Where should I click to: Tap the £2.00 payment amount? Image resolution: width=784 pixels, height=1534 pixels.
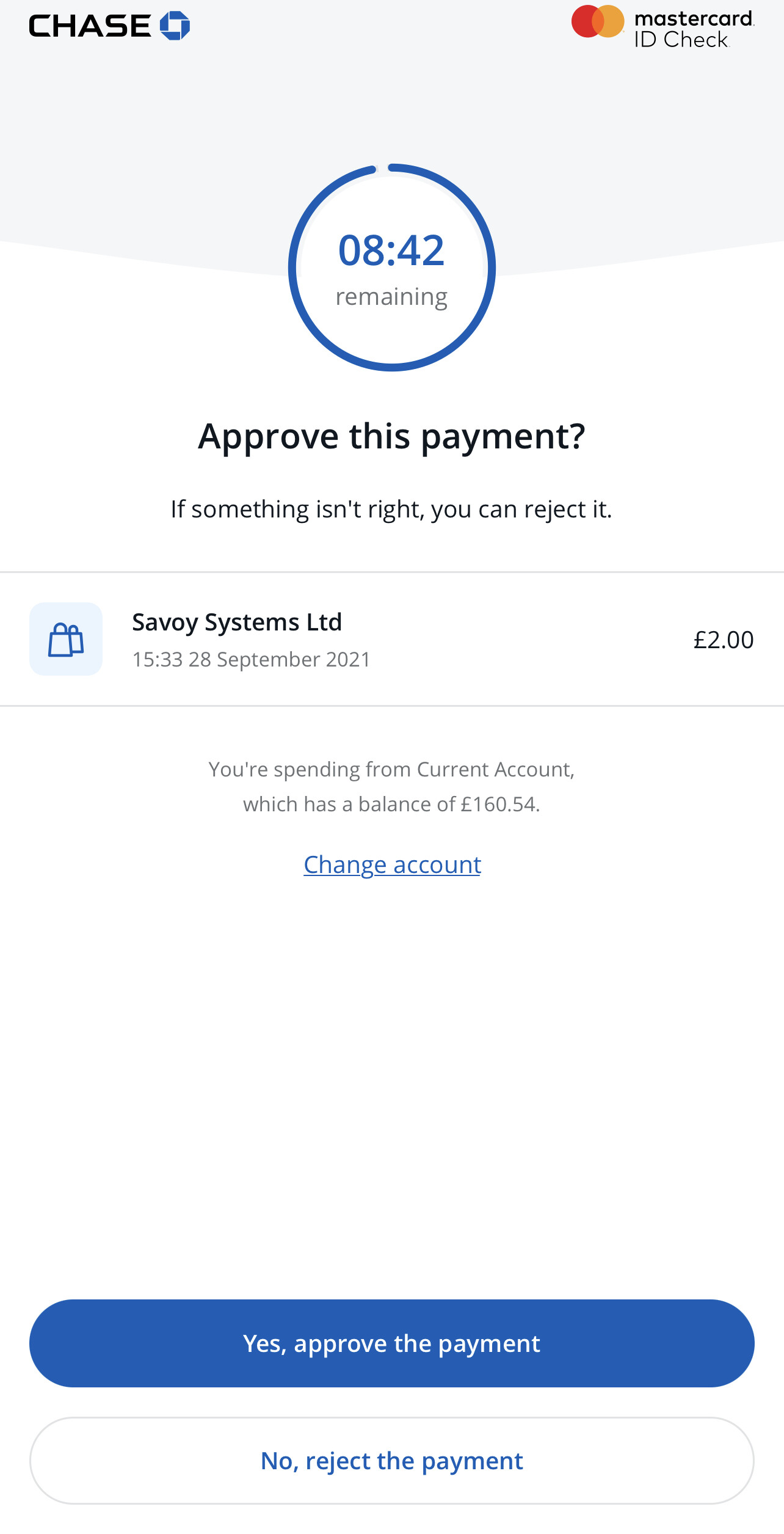pyautogui.click(x=724, y=640)
